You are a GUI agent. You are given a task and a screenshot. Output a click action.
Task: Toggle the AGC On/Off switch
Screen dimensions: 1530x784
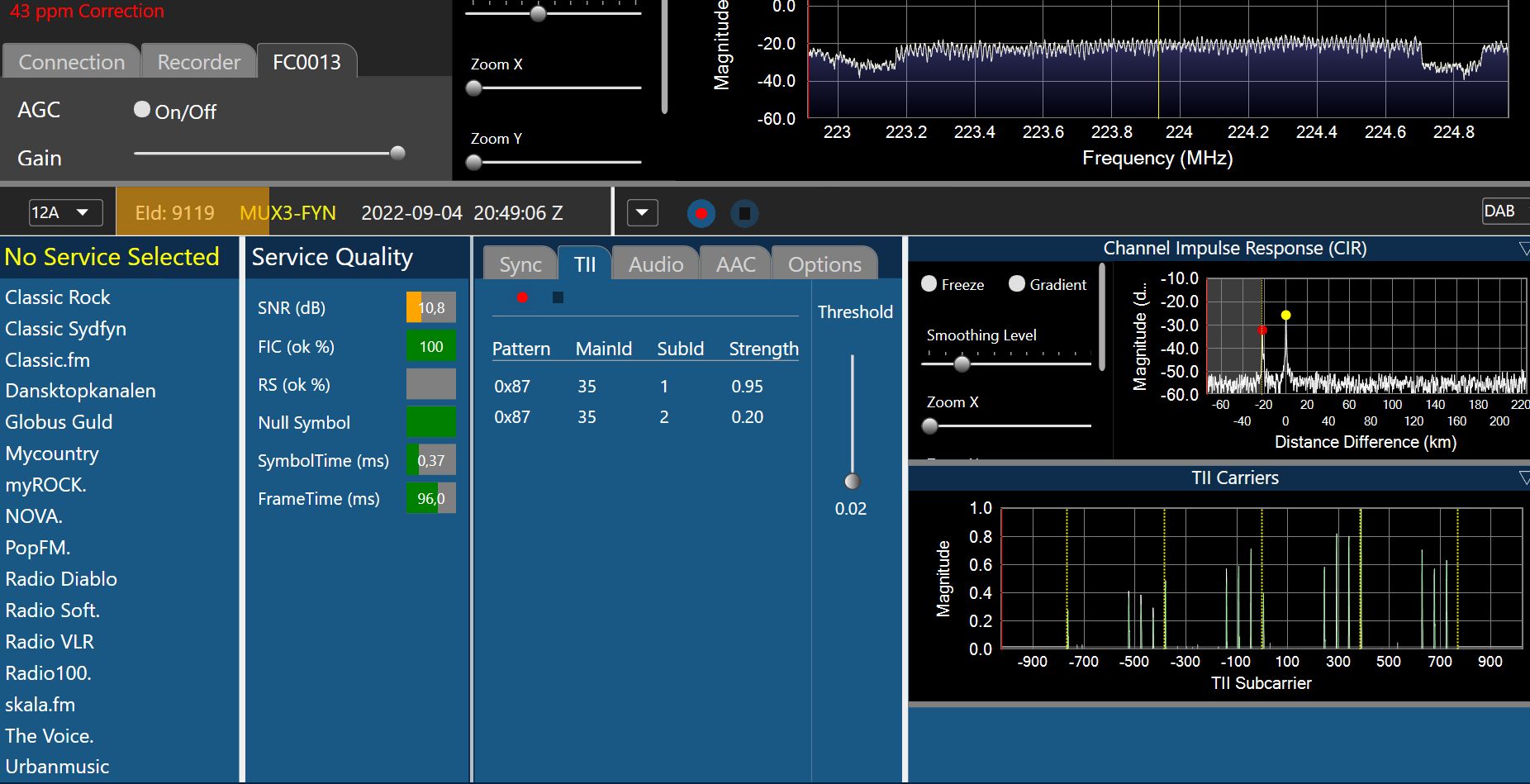(x=142, y=110)
